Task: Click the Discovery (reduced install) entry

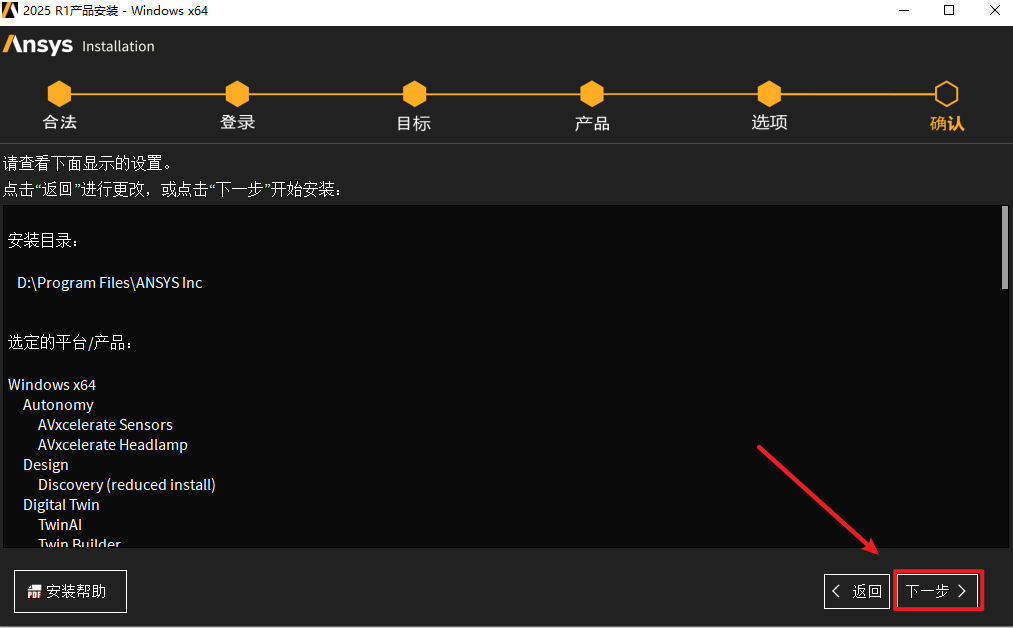Action: (x=127, y=485)
